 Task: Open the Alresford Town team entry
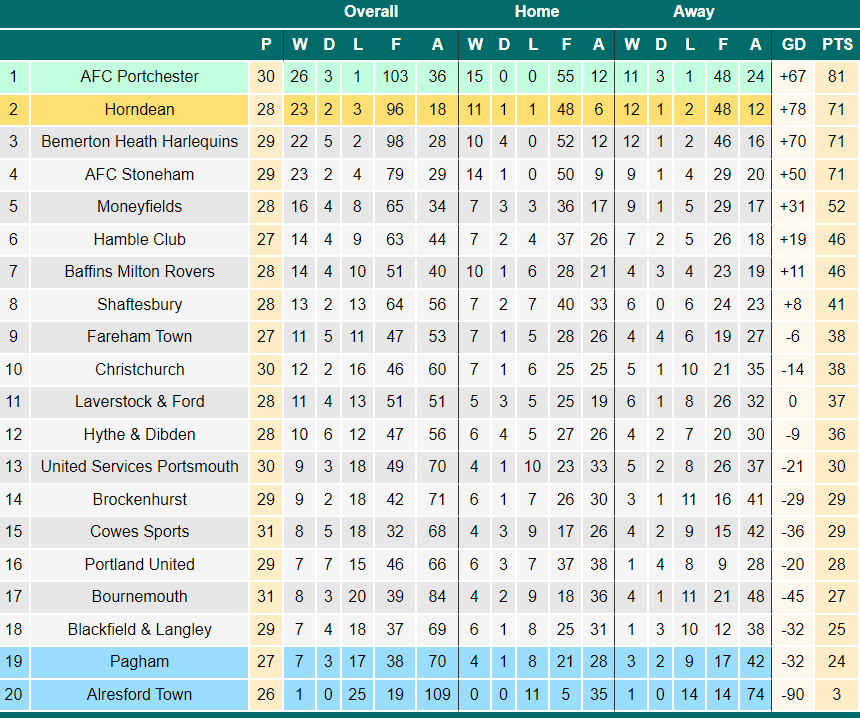139,694
